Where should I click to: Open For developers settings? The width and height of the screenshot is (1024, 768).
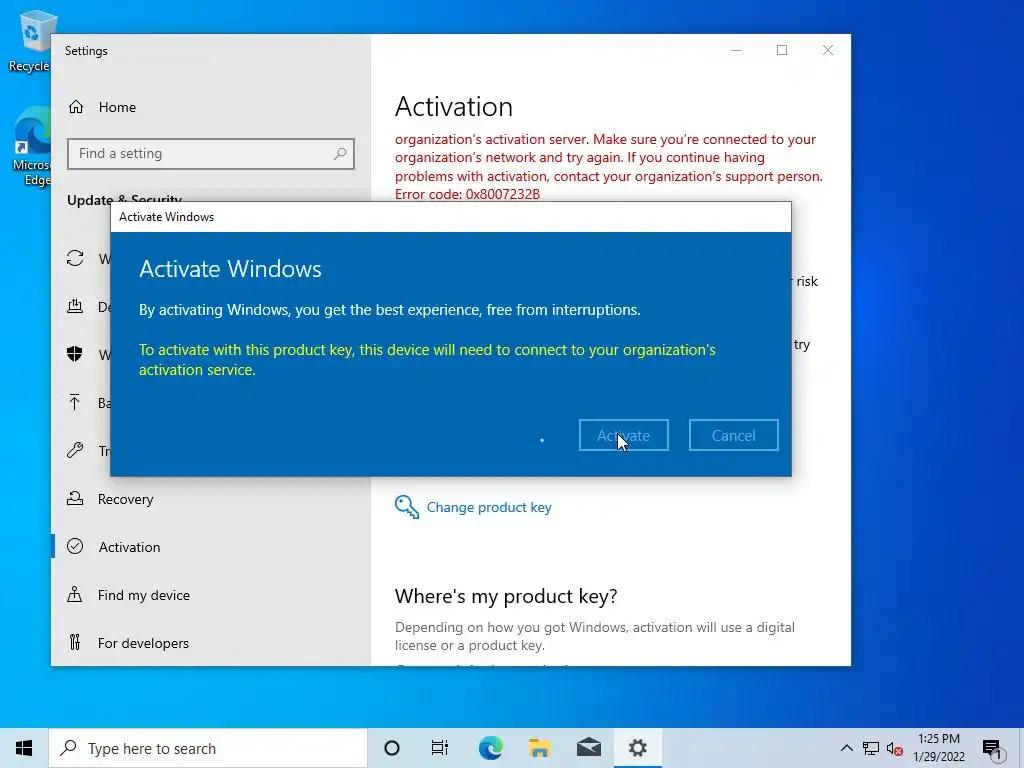pyautogui.click(x=143, y=643)
